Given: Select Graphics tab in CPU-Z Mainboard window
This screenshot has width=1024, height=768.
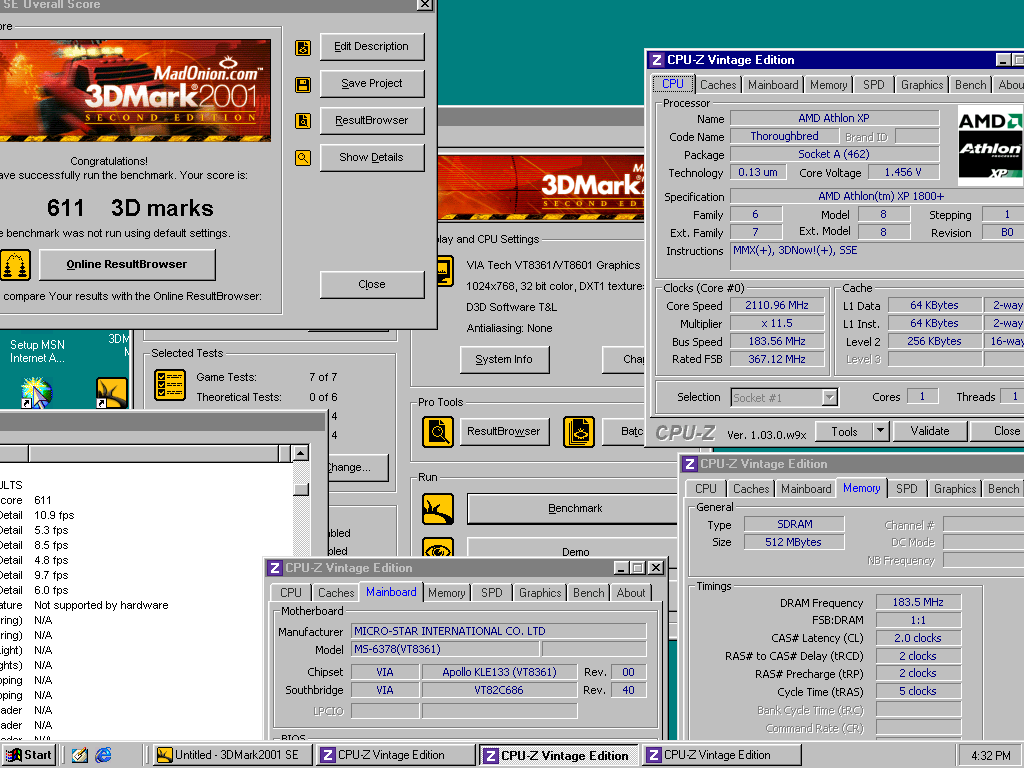Looking at the screenshot, I should [540, 593].
